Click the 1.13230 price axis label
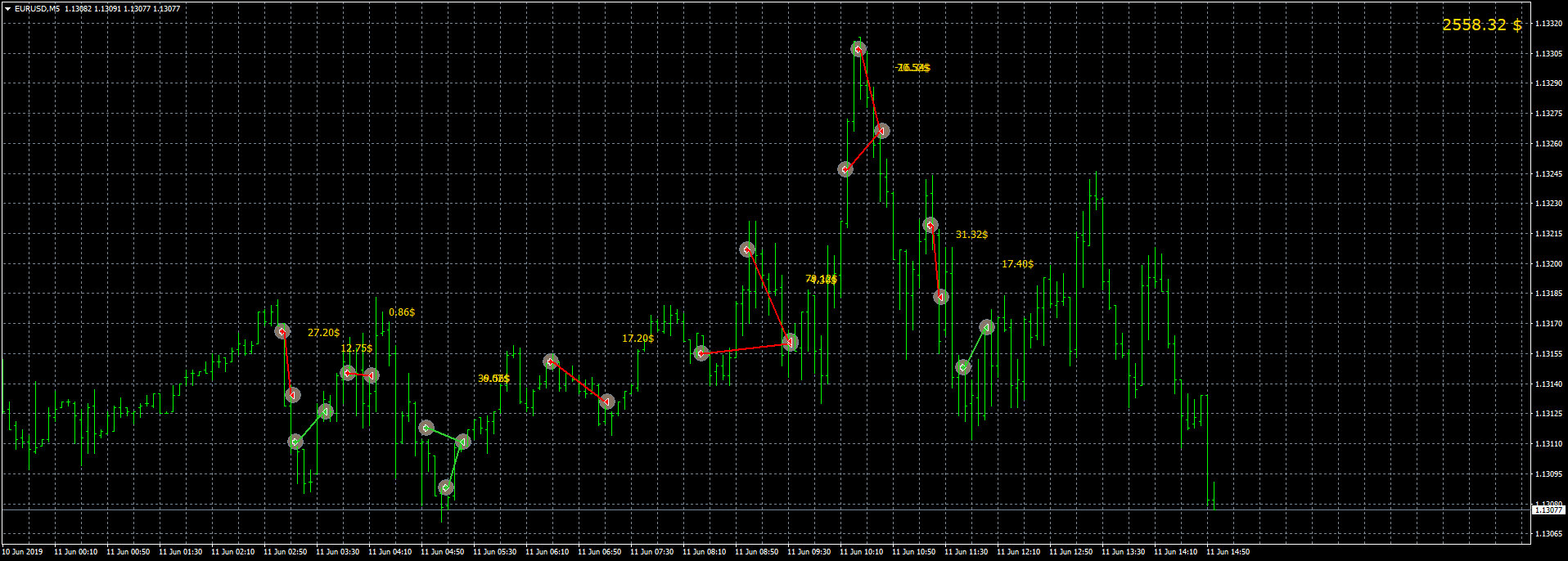 click(1548, 204)
